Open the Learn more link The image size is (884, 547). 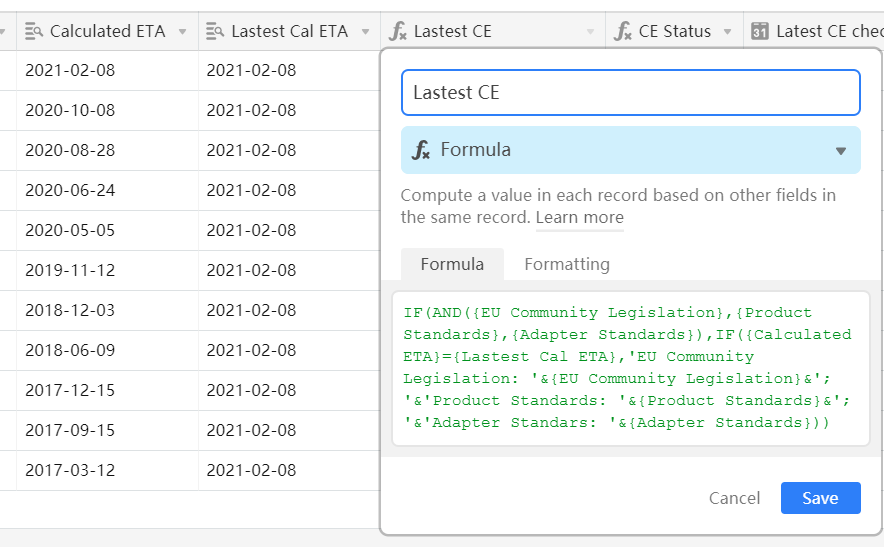tap(580, 217)
